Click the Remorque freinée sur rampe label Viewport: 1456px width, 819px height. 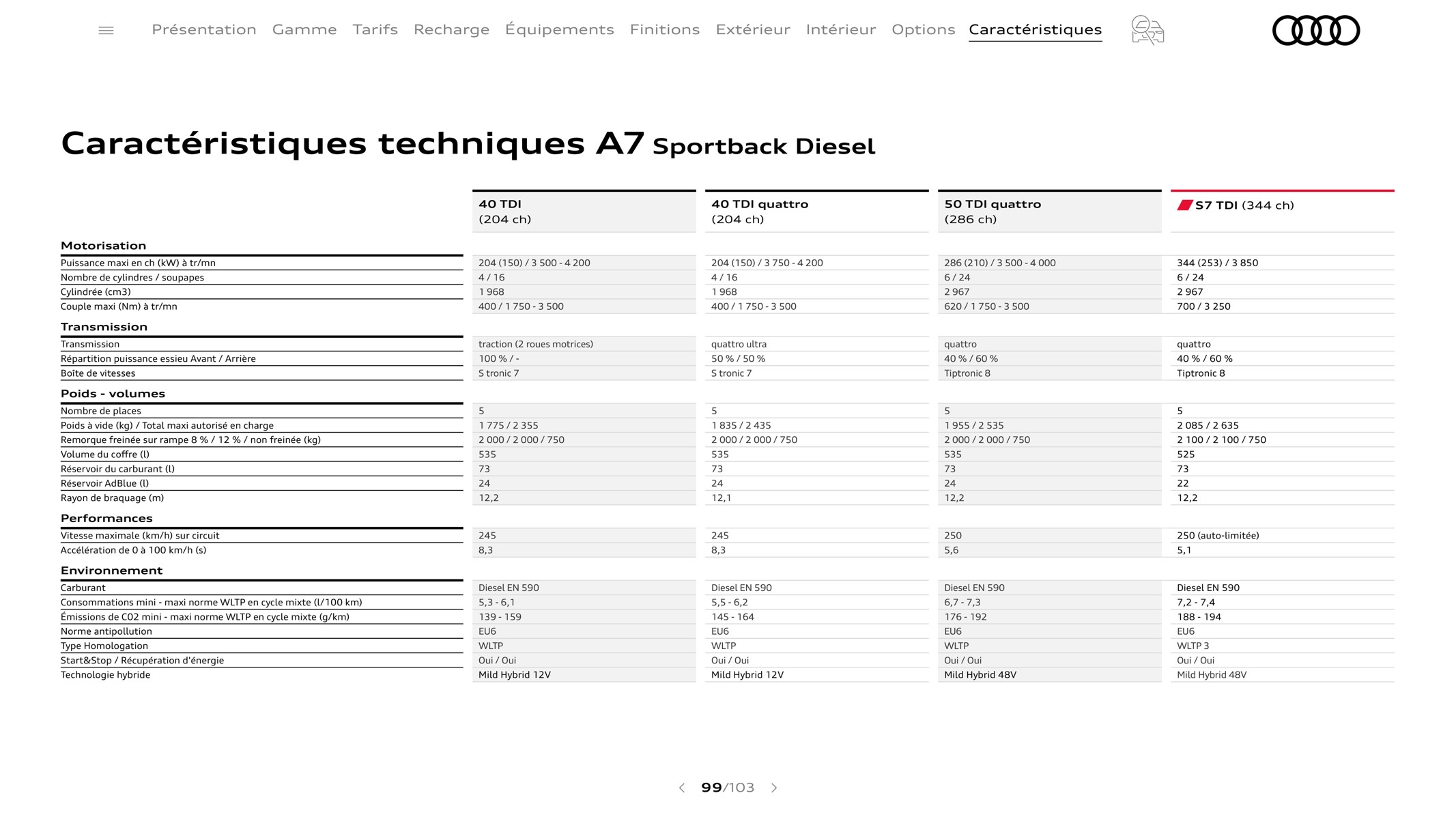pyautogui.click(x=190, y=440)
